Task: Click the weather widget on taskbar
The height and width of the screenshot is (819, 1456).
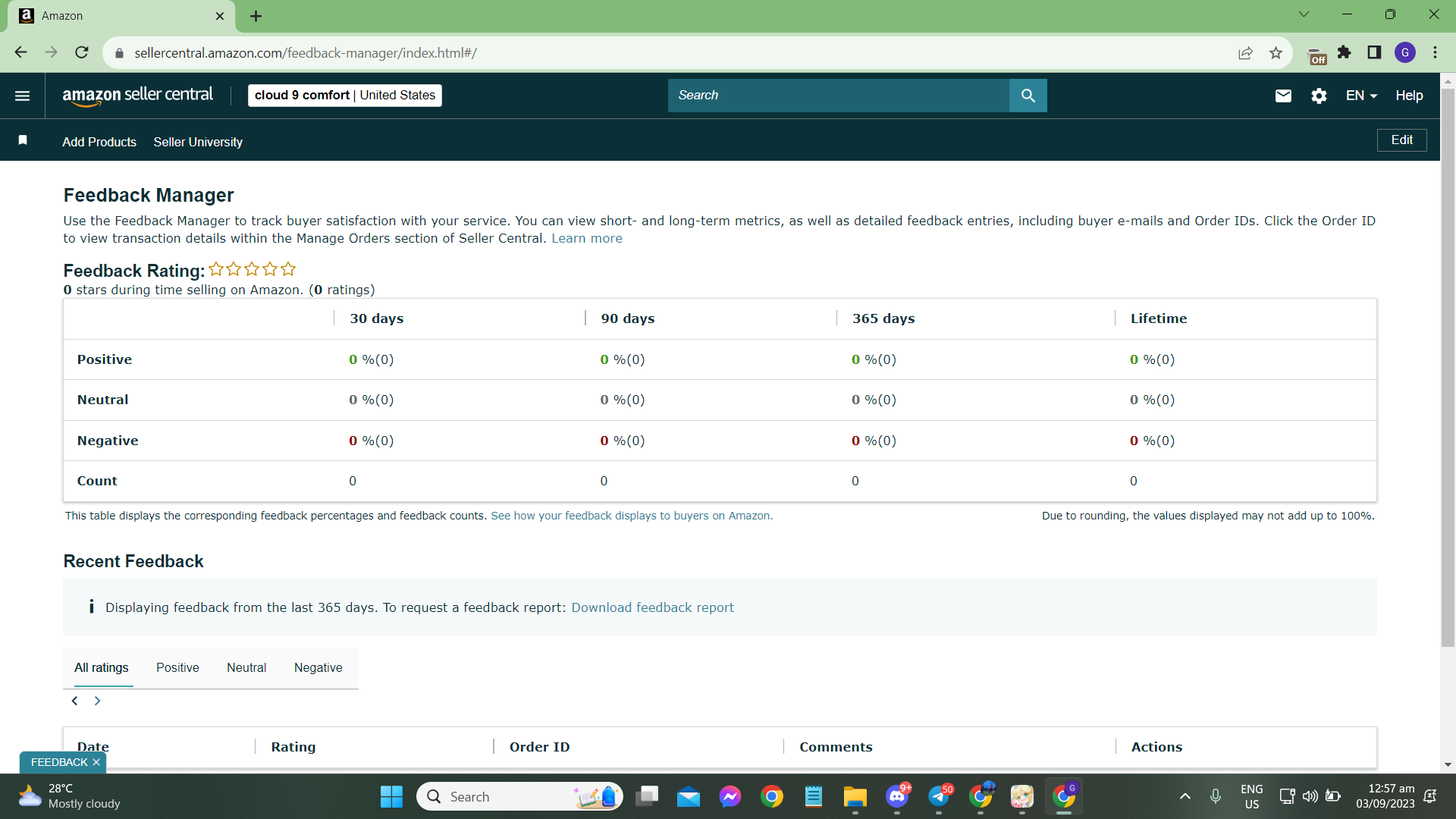Action: coord(70,796)
